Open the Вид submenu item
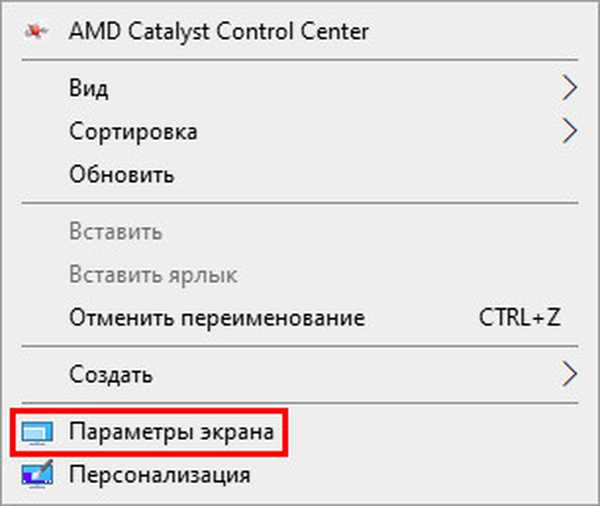This screenshot has width=600, height=506. [89, 88]
